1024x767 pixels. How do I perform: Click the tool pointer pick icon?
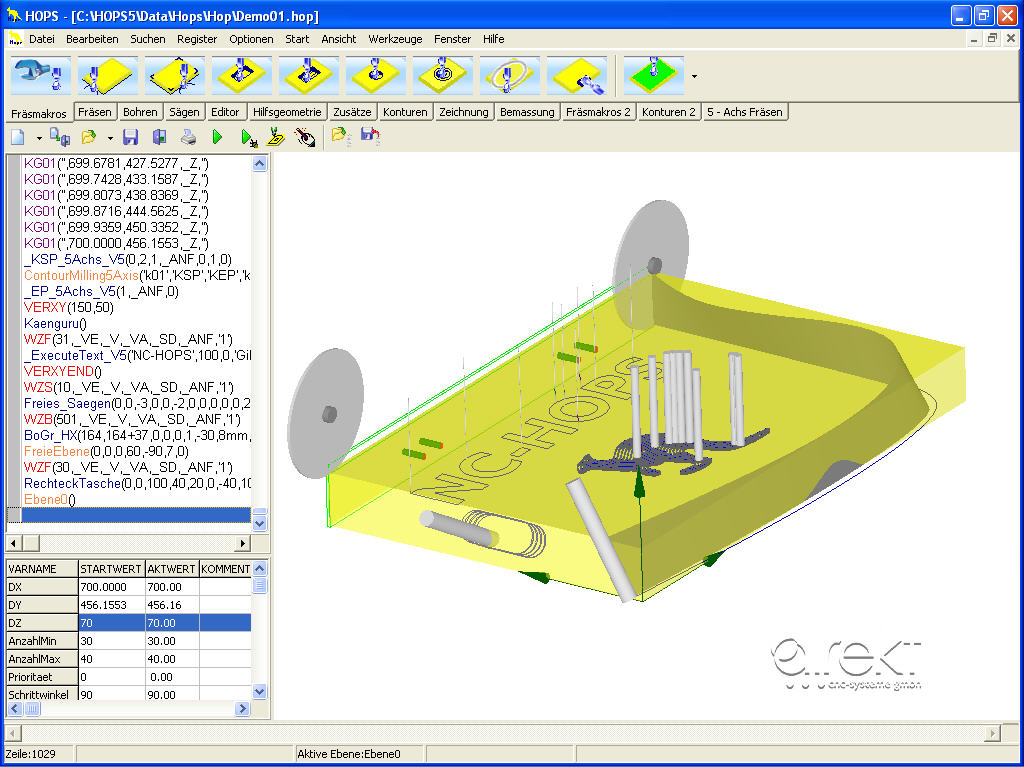[305, 137]
